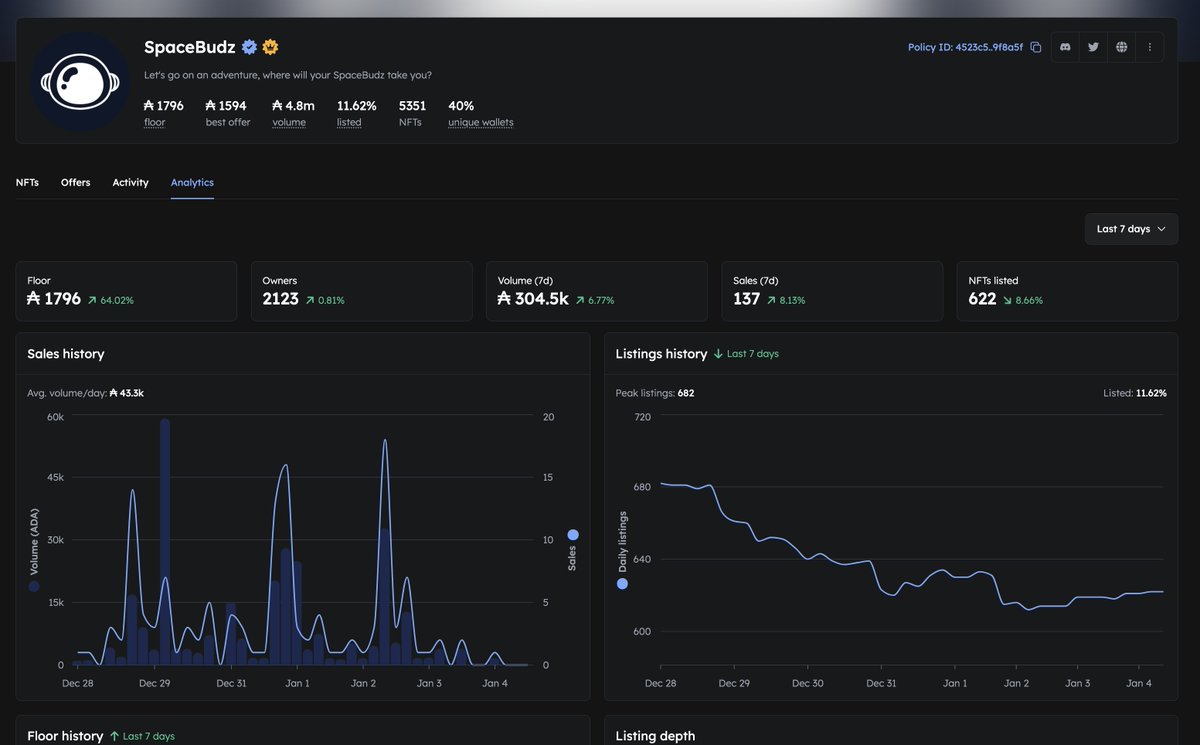Click the tallest Dec 29 volume bar
This screenshot has width=1200, height=745.
tap(165, 542)
